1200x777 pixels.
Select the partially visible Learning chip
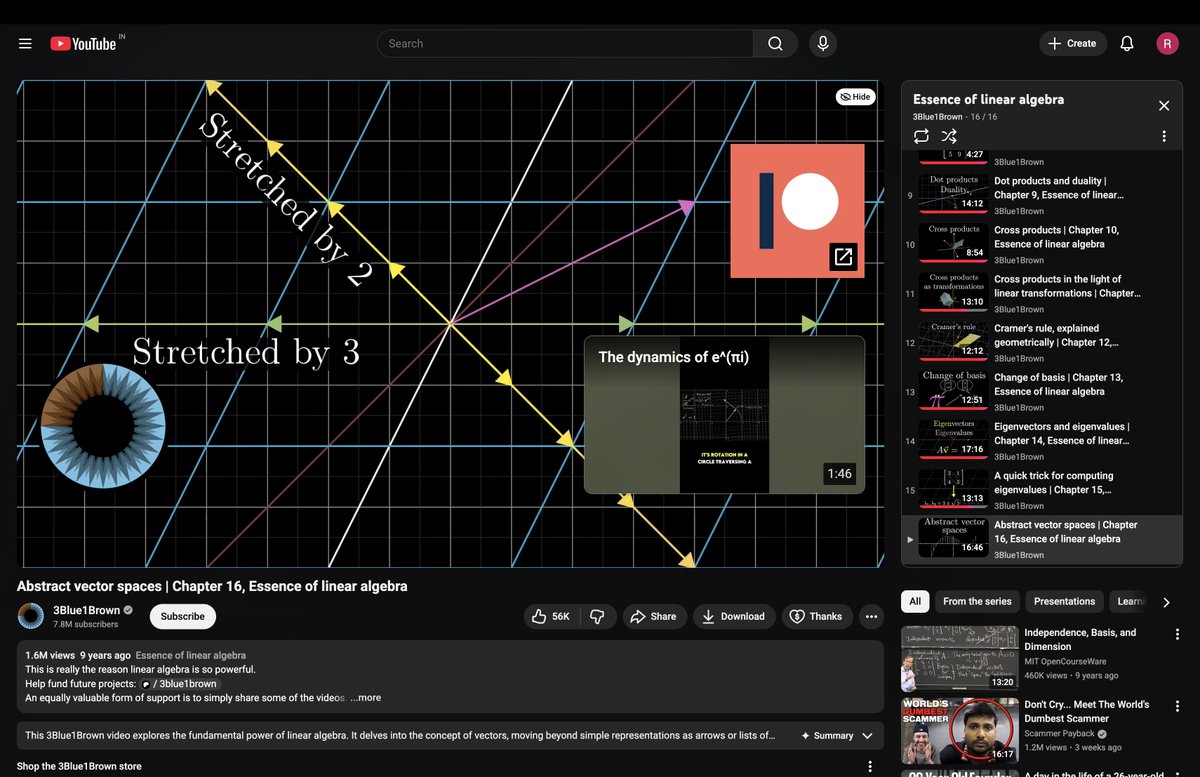[1130, 601]
